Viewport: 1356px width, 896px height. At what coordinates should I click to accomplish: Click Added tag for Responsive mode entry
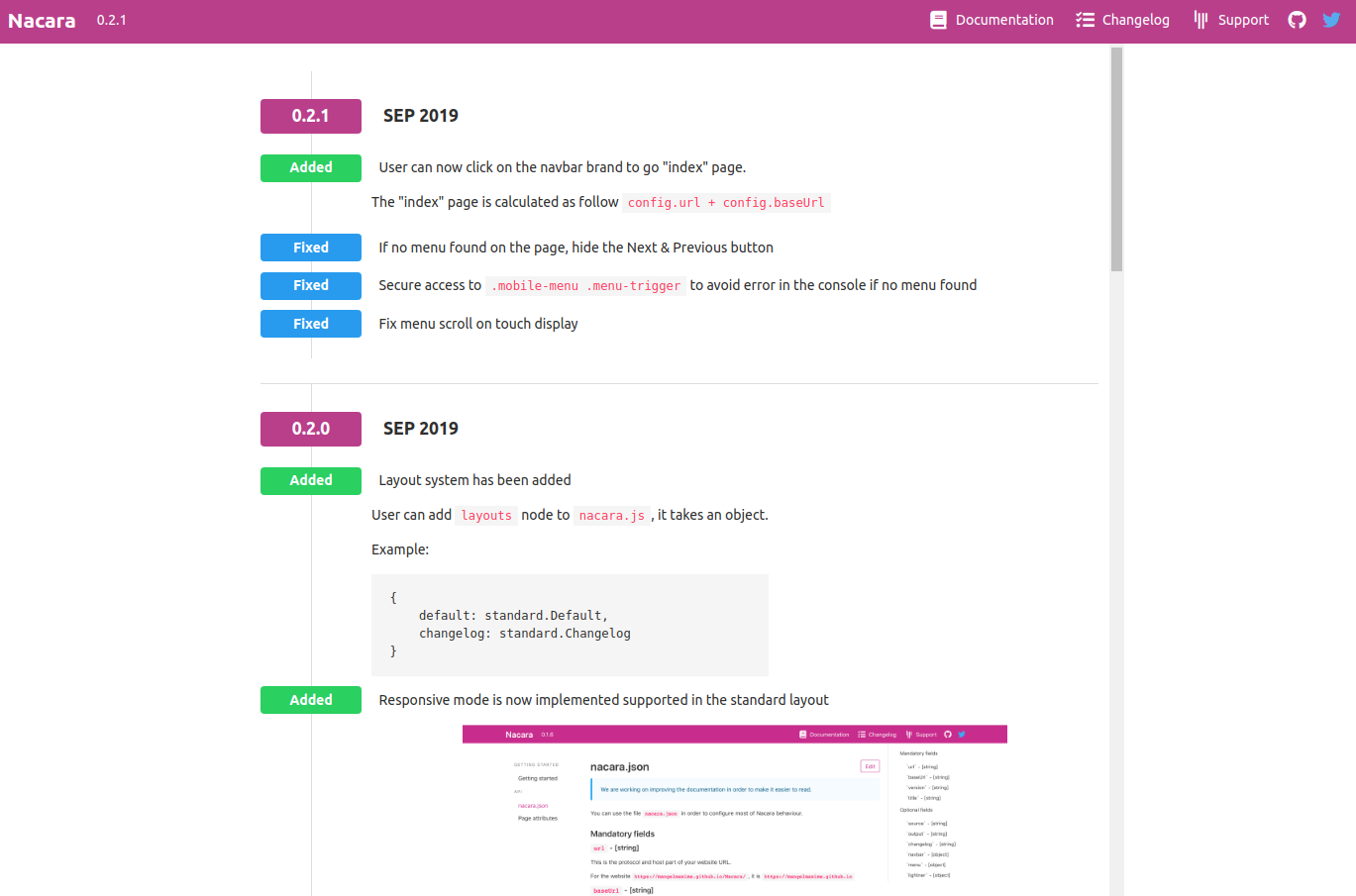tap(311, 700)
